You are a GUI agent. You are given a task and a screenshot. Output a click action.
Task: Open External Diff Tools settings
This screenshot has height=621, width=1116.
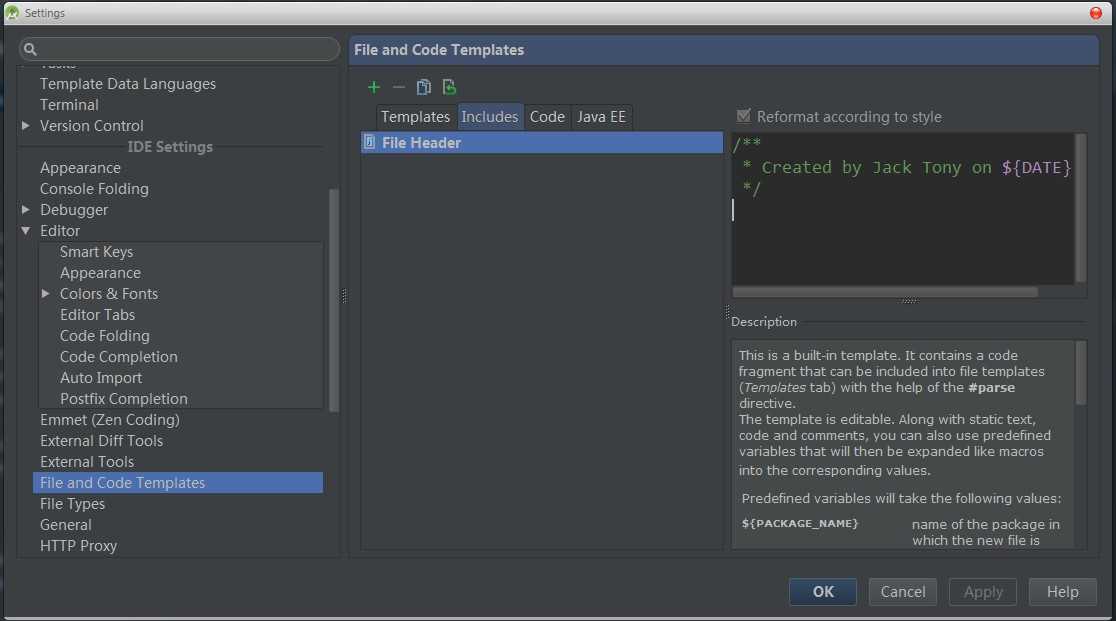click(101, 440)
